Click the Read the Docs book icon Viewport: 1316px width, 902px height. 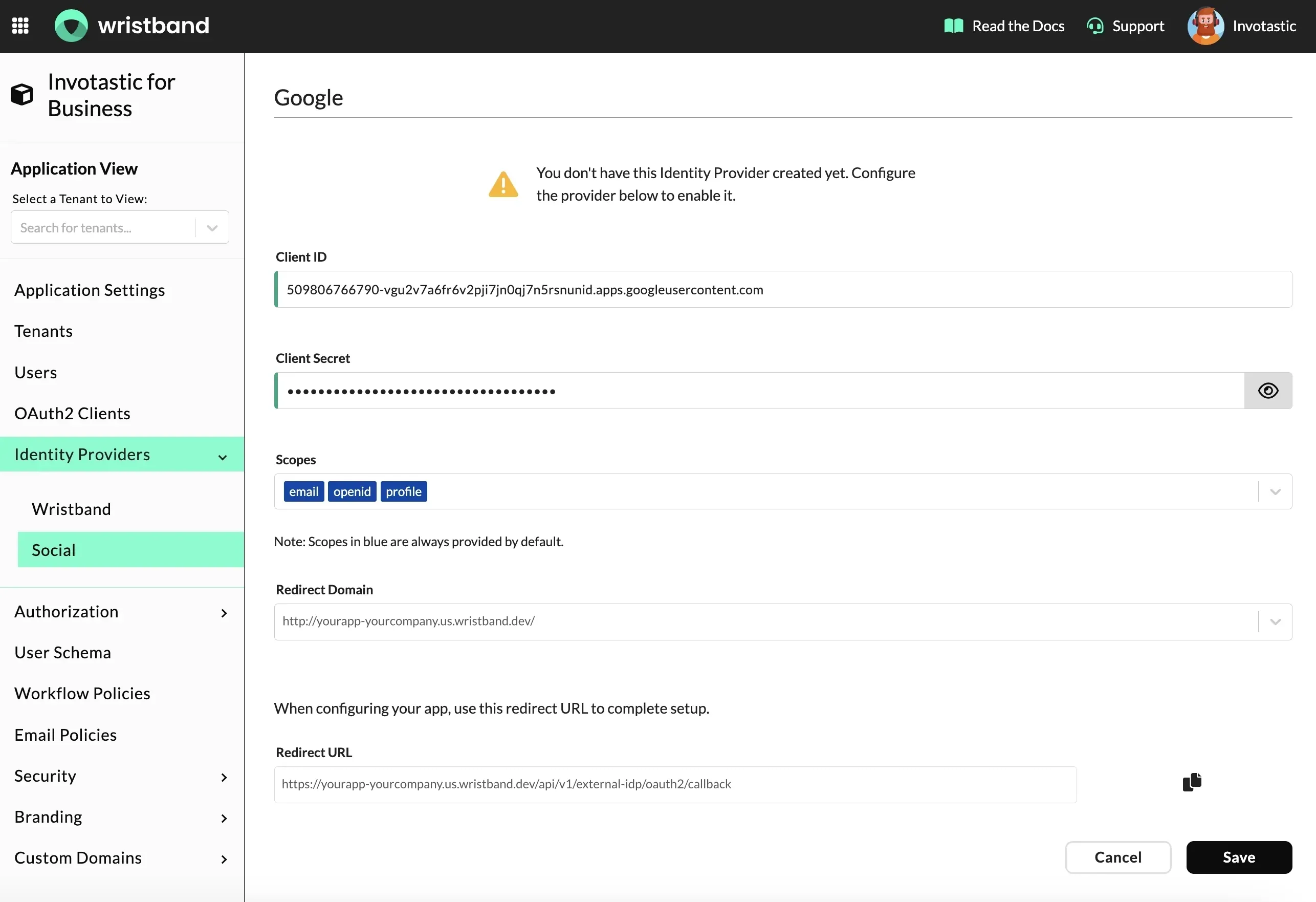[x=954, y=26]
